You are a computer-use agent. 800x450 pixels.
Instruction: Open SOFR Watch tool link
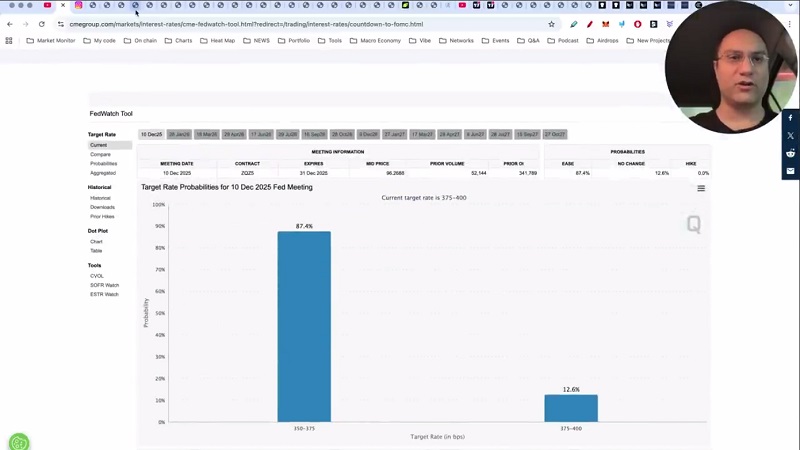tap(104, 285)
